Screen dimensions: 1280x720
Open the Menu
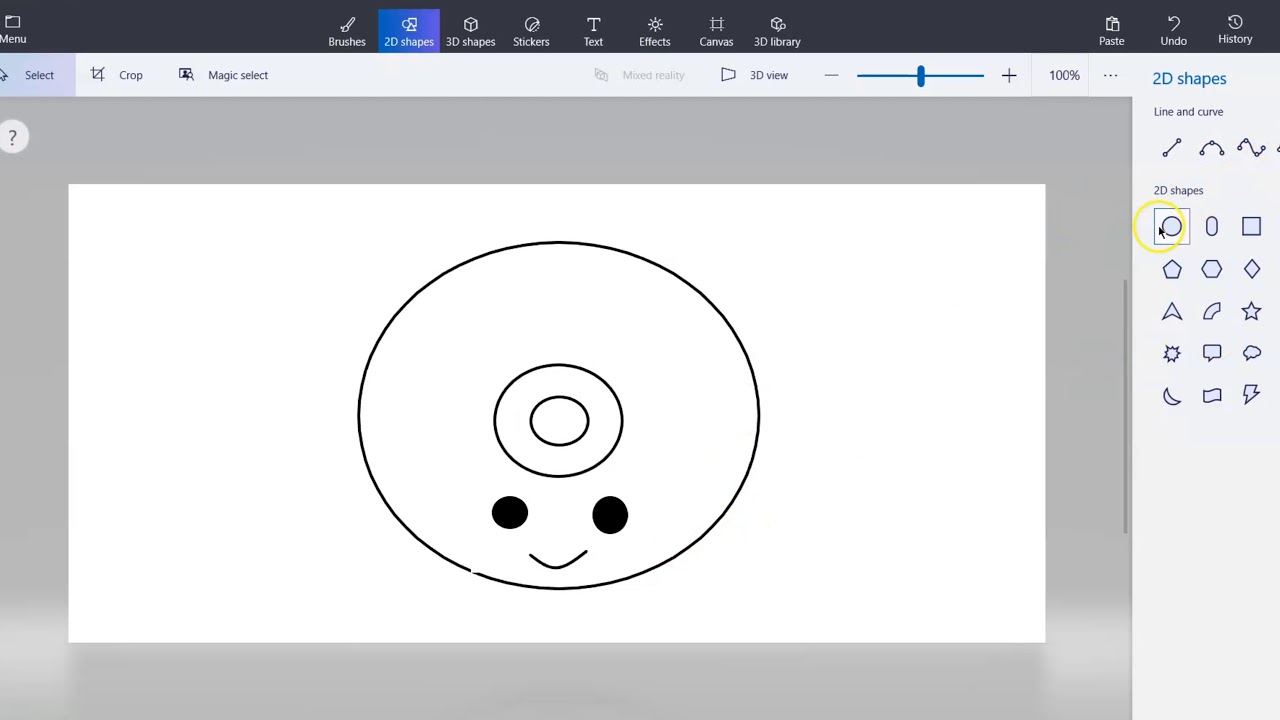(13, 30)
